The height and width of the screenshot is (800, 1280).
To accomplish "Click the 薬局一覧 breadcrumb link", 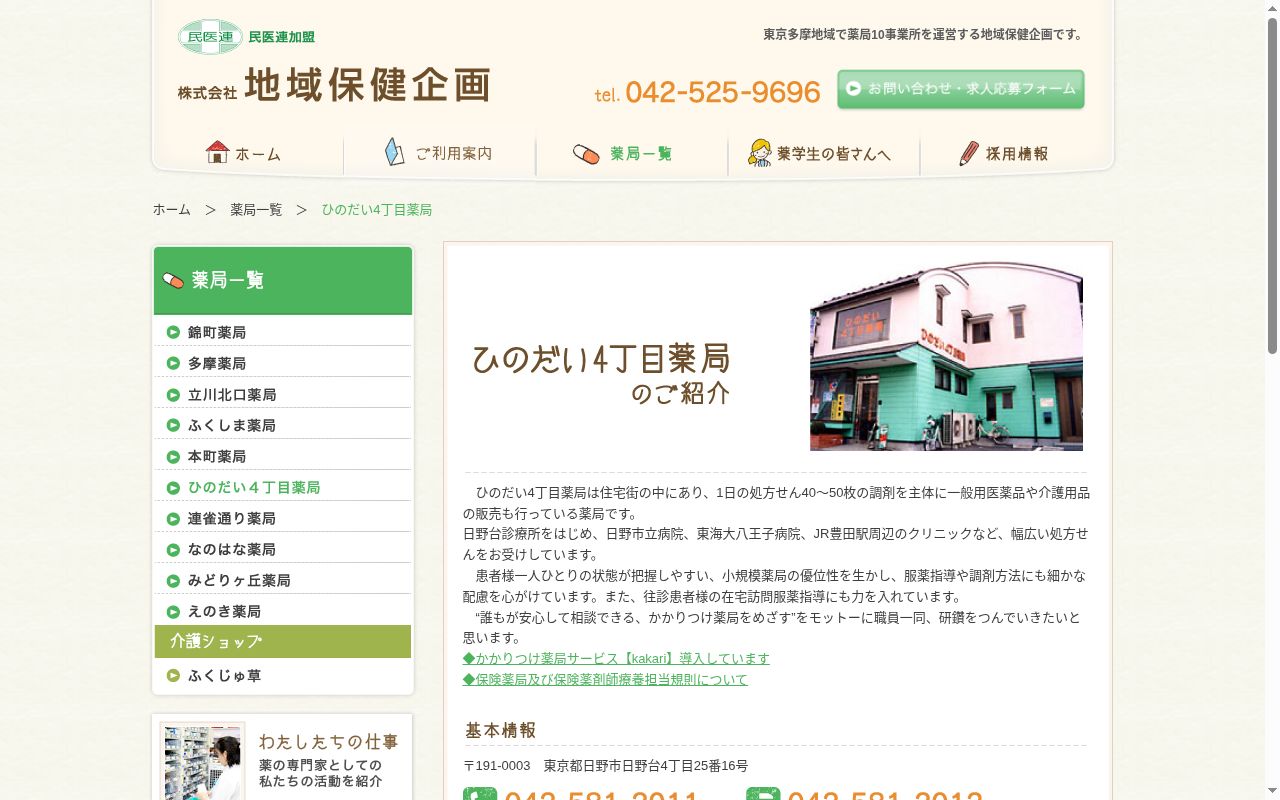I will (x=256, y=209).
